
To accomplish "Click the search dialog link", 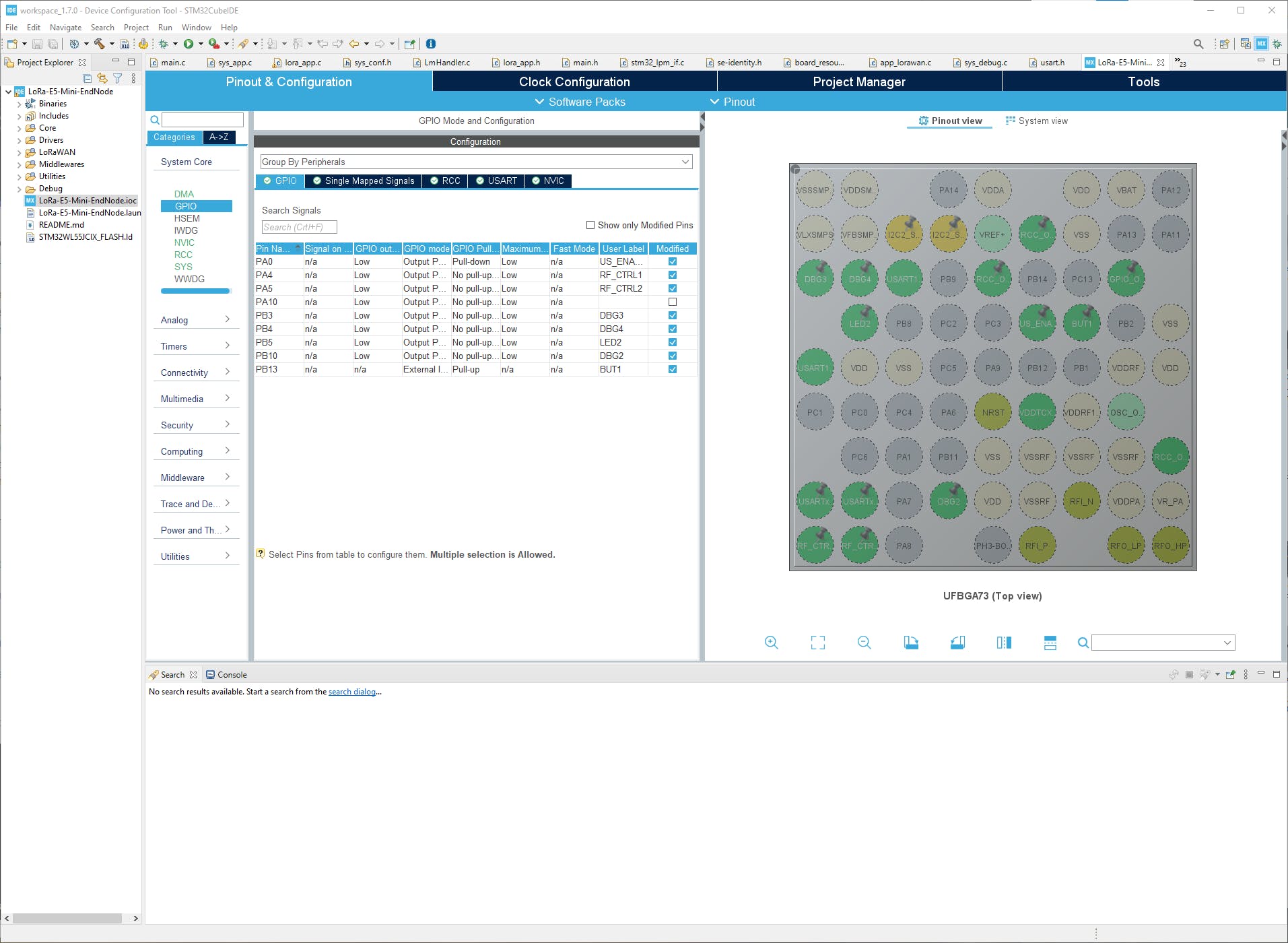I will (x=352, y=692).
